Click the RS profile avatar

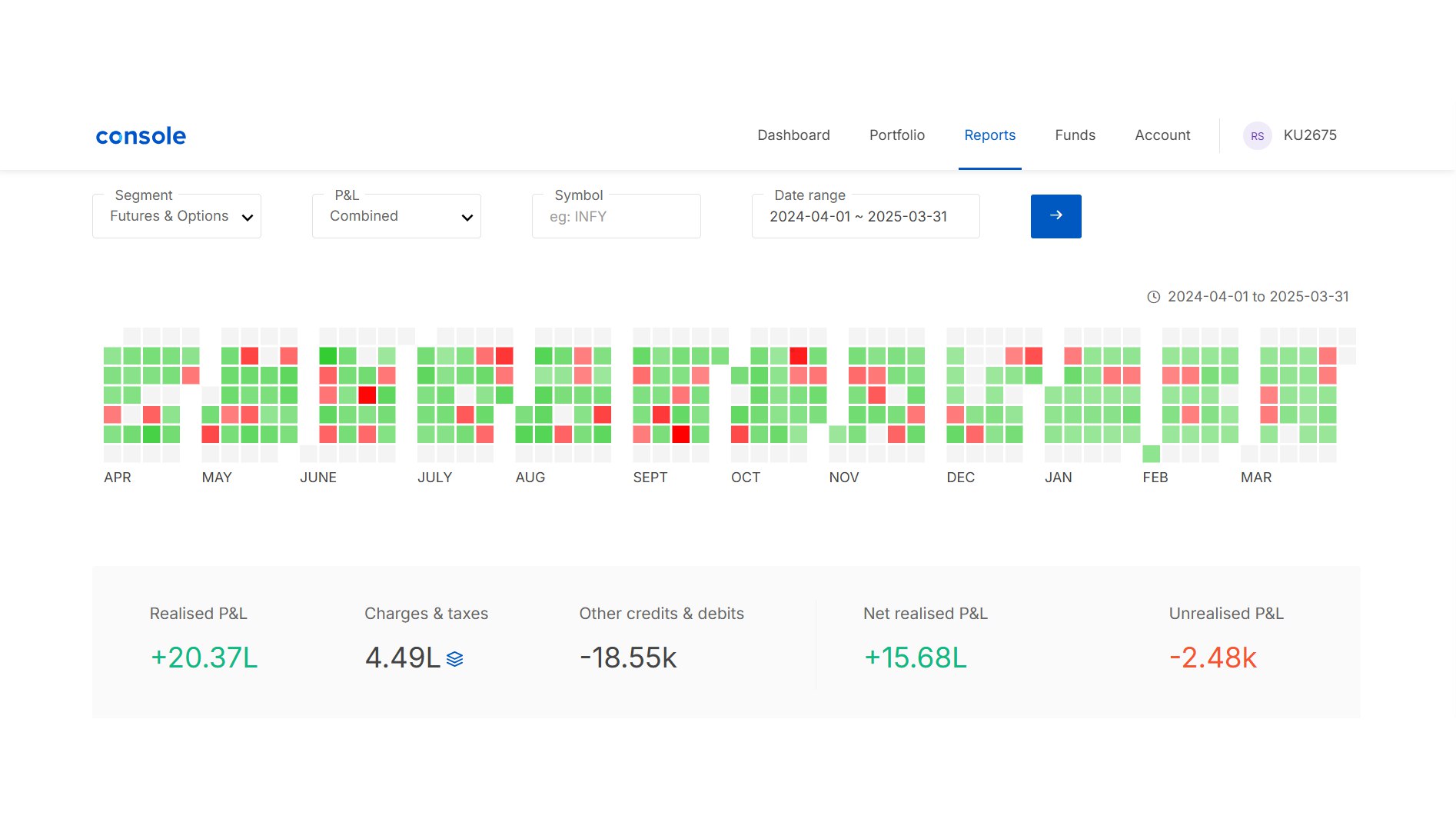tap(1257, 136)
